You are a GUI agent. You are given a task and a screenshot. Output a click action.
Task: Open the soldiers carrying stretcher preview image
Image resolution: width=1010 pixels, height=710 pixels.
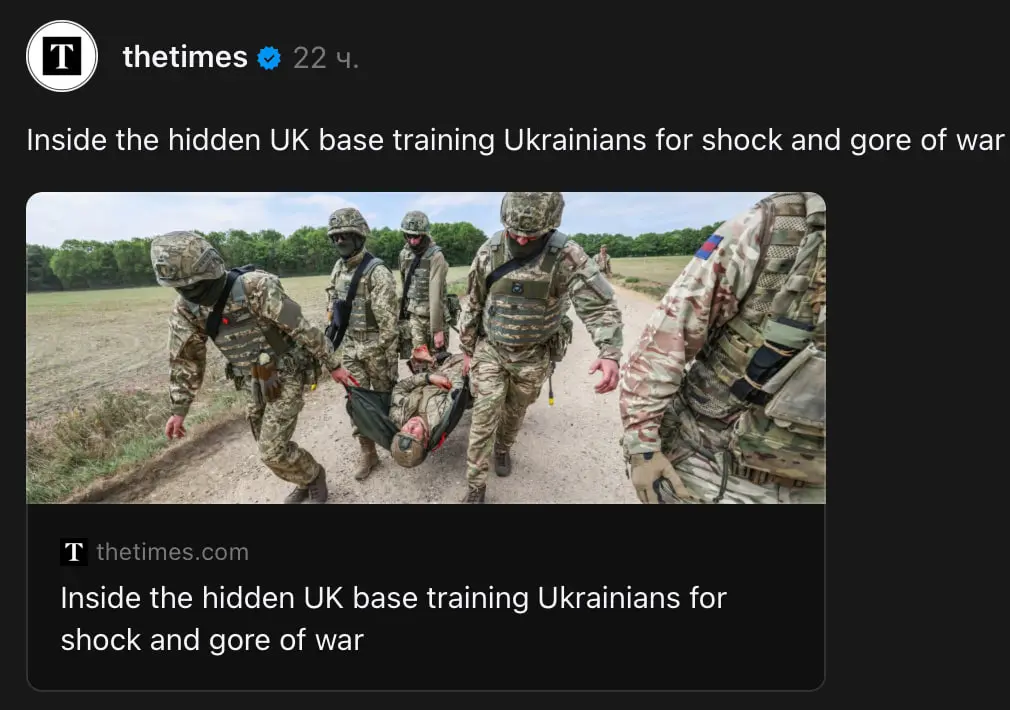(426, 348)
